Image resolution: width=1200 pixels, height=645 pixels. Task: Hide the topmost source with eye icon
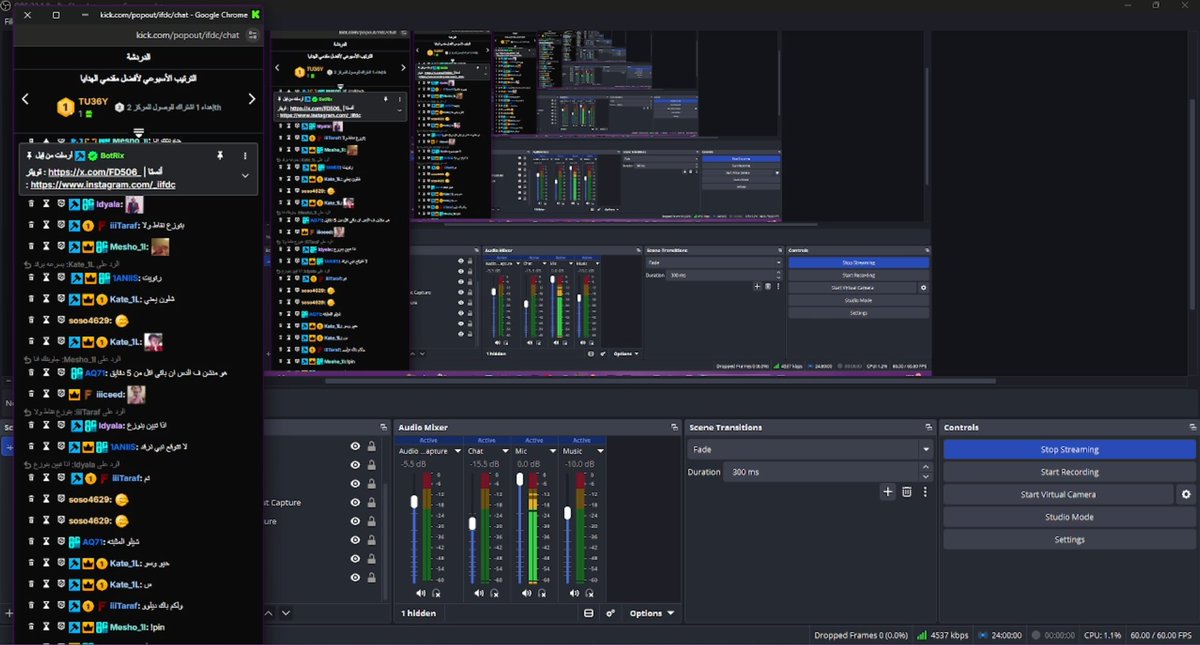[355, 447]
